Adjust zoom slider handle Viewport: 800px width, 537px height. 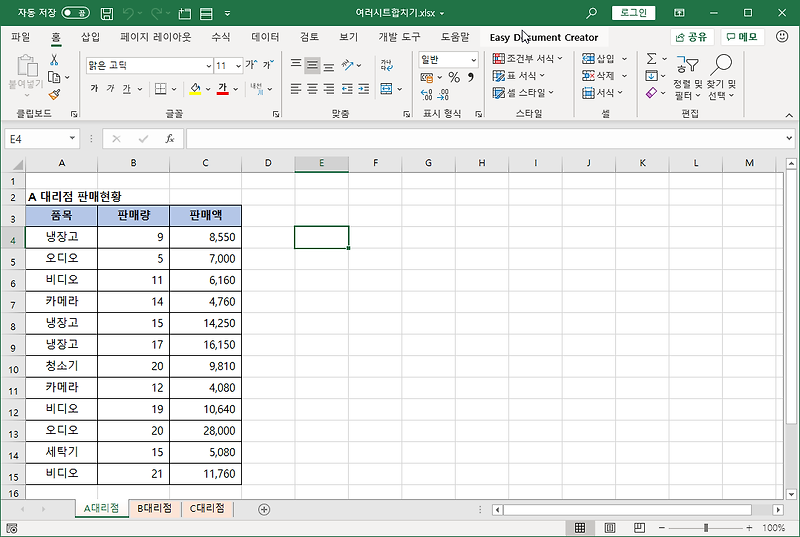click(x=706, y=528)
